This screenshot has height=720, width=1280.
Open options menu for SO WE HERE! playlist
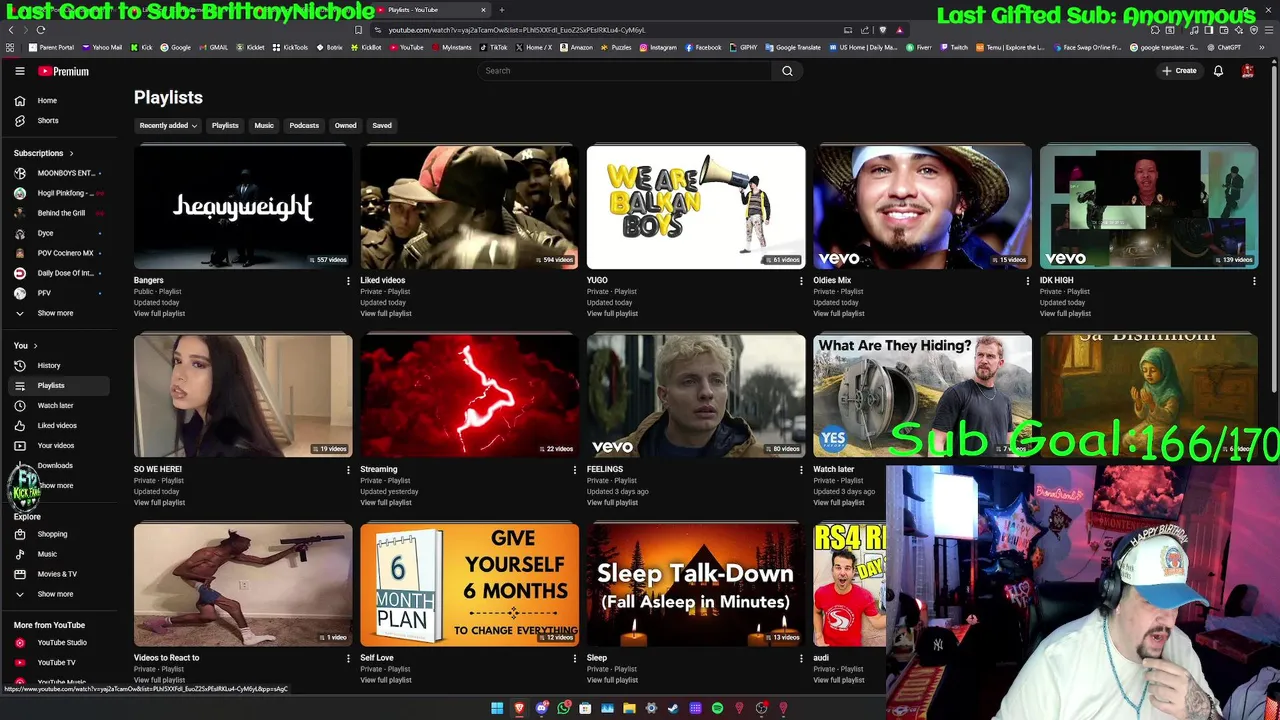pyautogui.click(x=348, y=469)
